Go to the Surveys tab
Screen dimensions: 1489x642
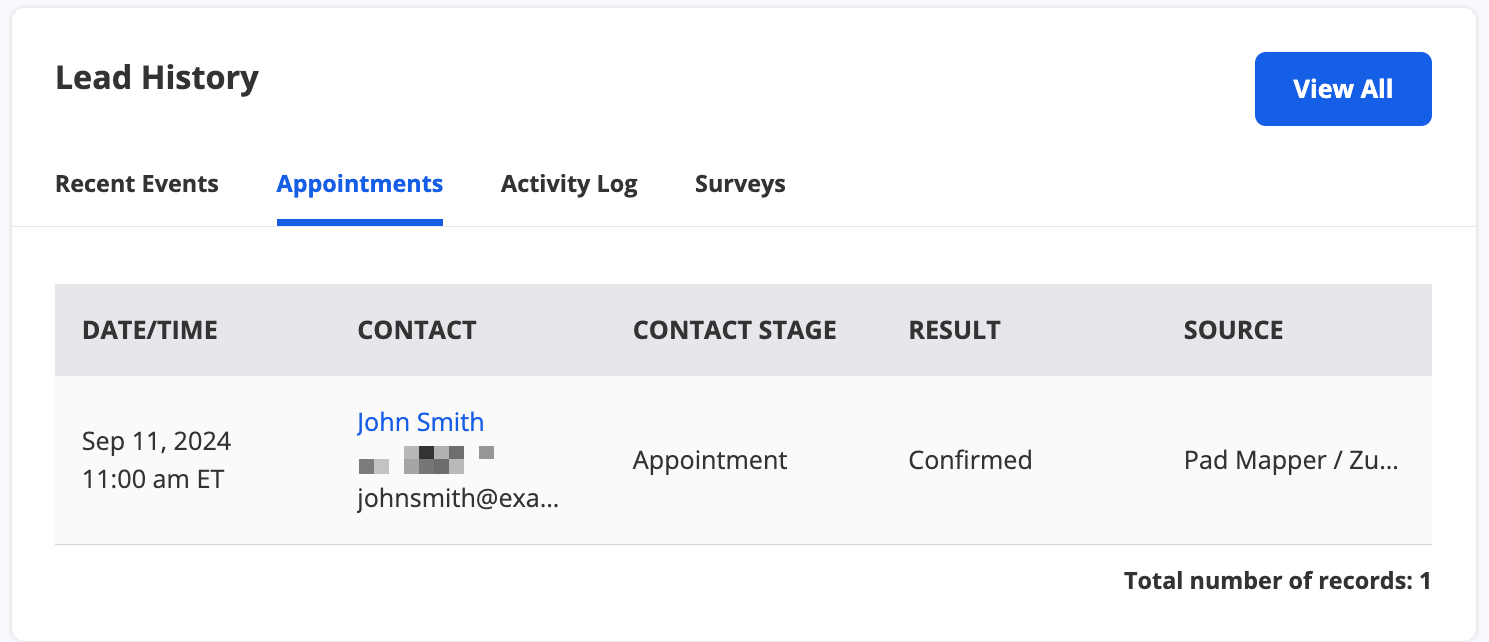[740, 184]
